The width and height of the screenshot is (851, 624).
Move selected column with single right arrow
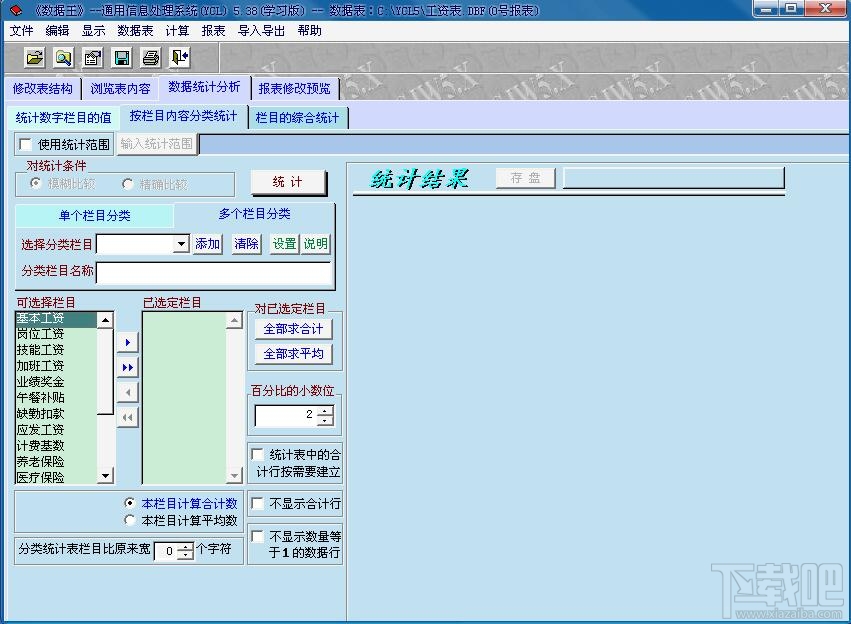pyautogui.click(x=127, y=343)
